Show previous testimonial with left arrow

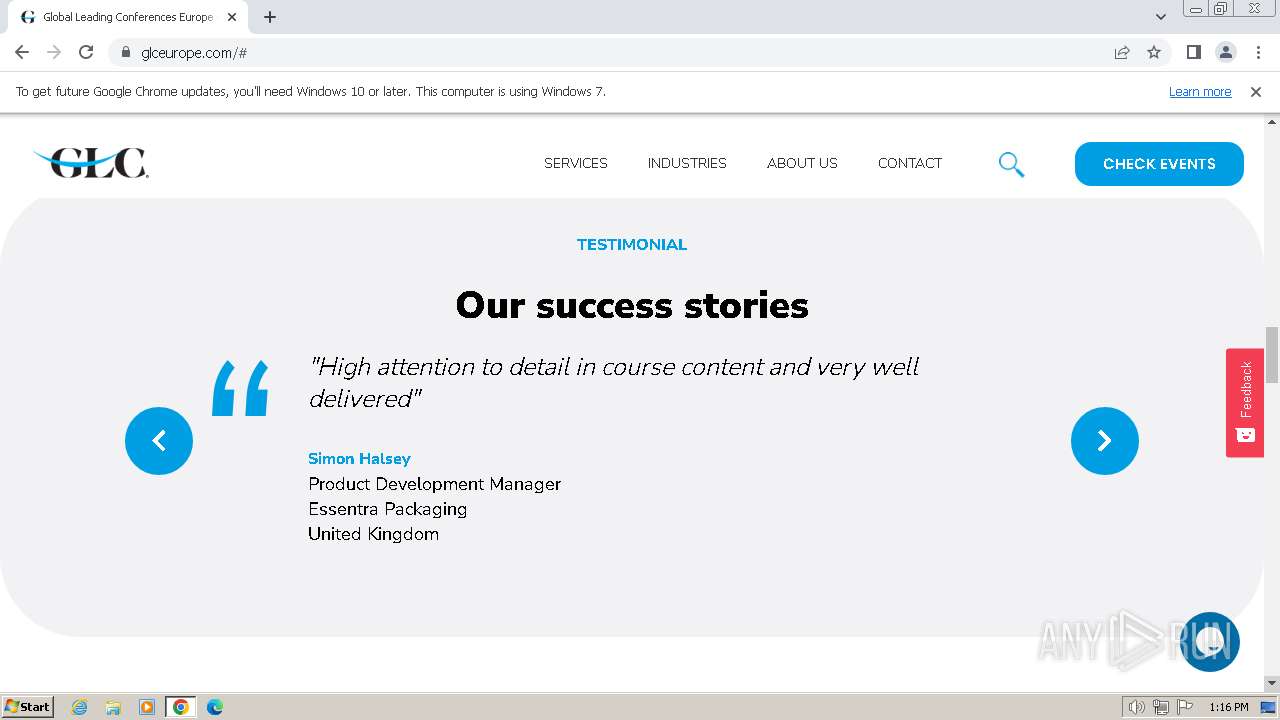point(159,441)
